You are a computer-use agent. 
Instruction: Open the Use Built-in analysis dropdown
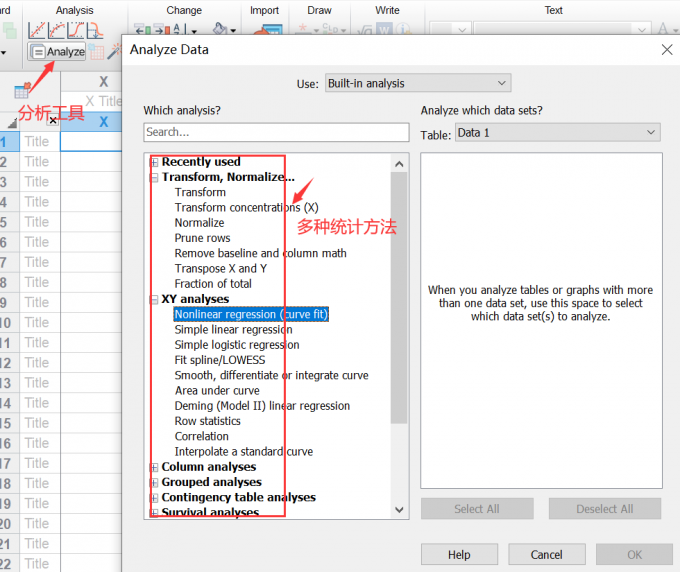417,84
